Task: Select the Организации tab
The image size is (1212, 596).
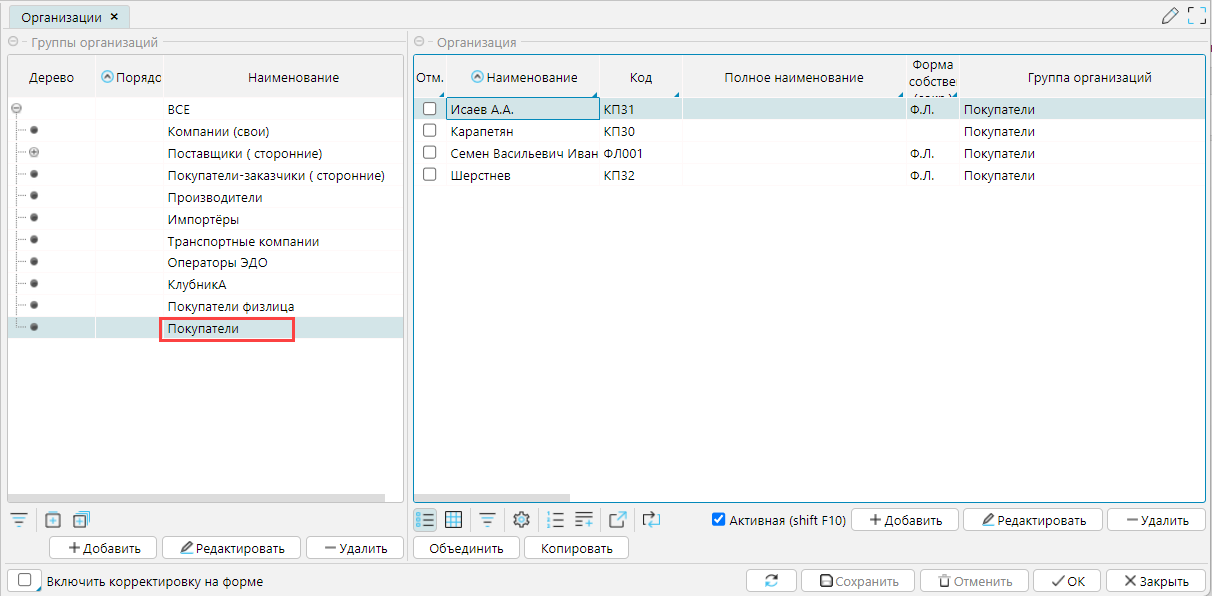Action: (x=60, y=17)
